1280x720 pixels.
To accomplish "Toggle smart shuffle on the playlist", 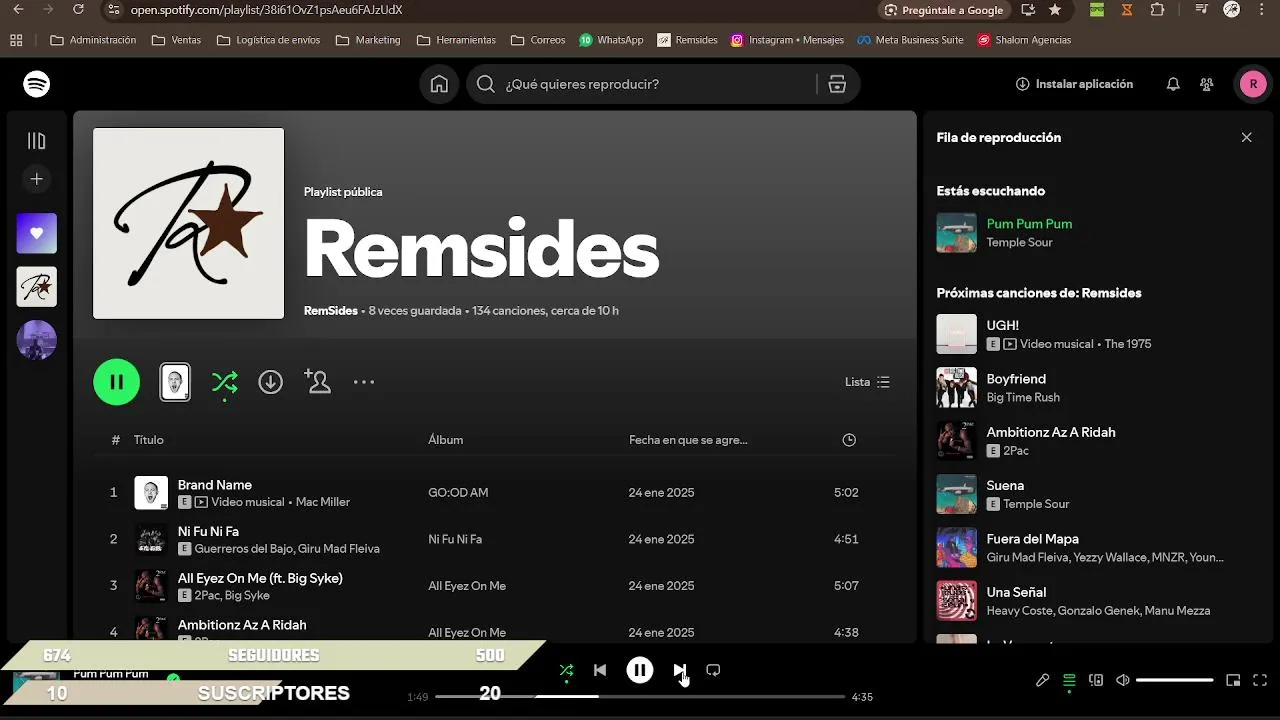I will point(225,382).
